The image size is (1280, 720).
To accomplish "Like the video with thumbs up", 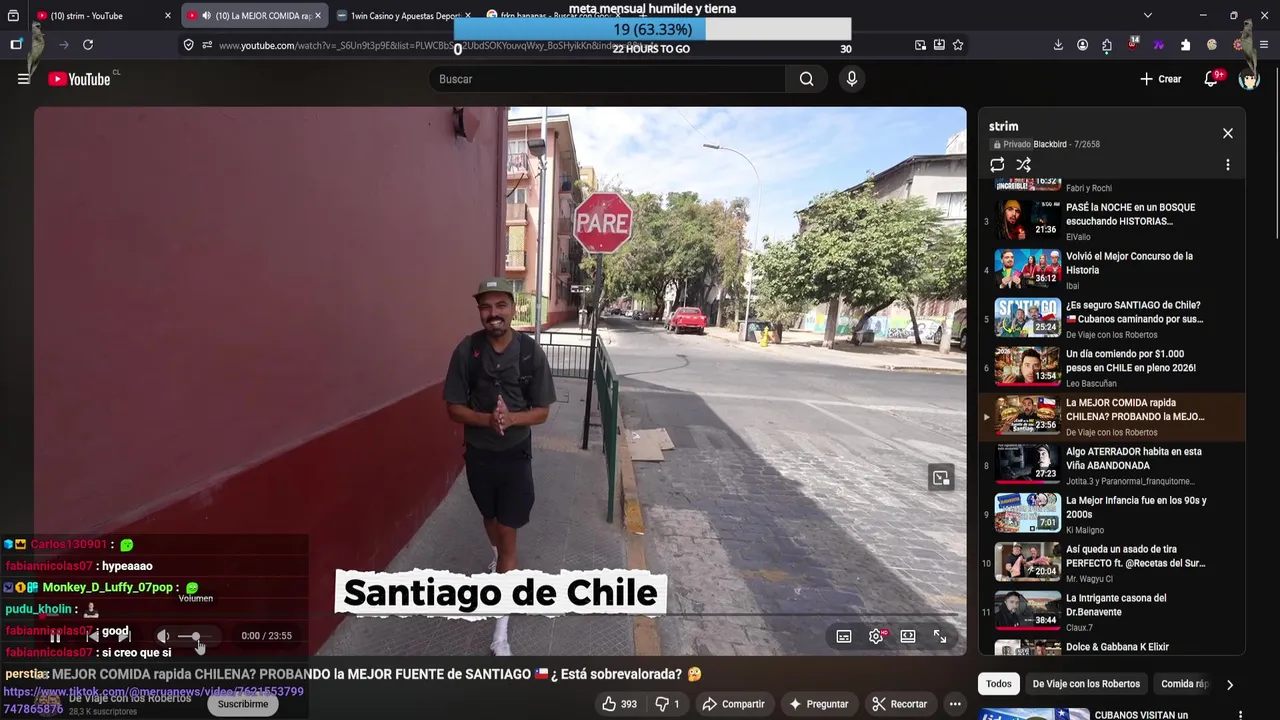I will [x=619, y=704].
